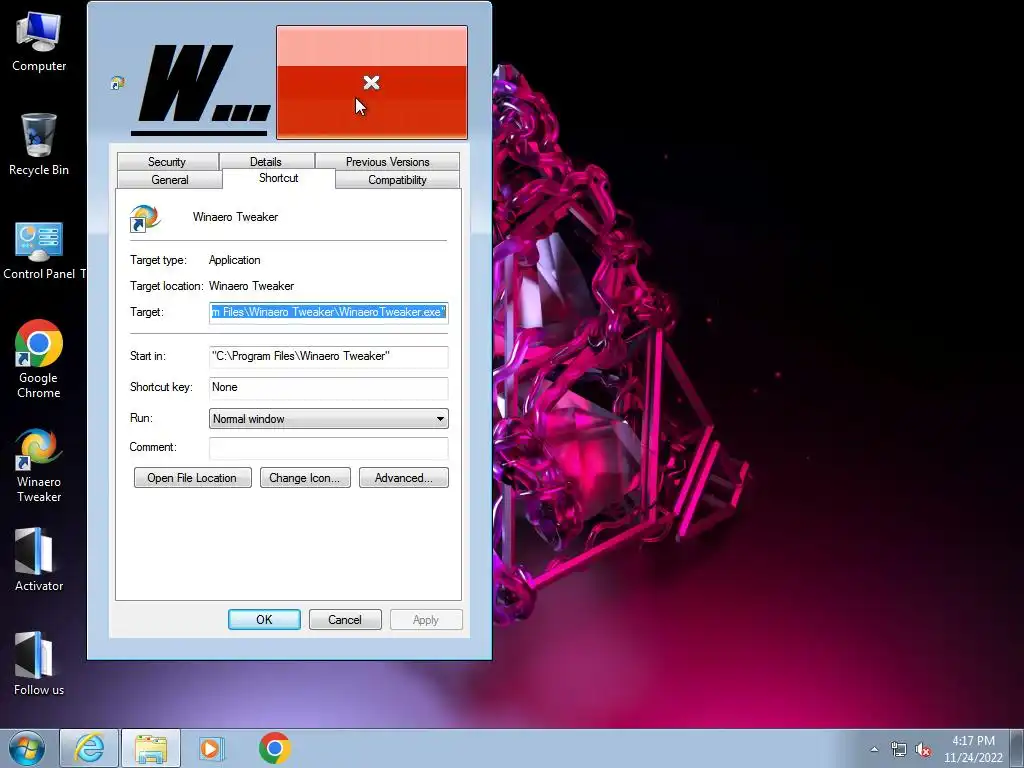Image resolution: width=1024 pixels, height=768 pixels.
Task: Confirm with the OK button
Action: (x=264, y=619)
